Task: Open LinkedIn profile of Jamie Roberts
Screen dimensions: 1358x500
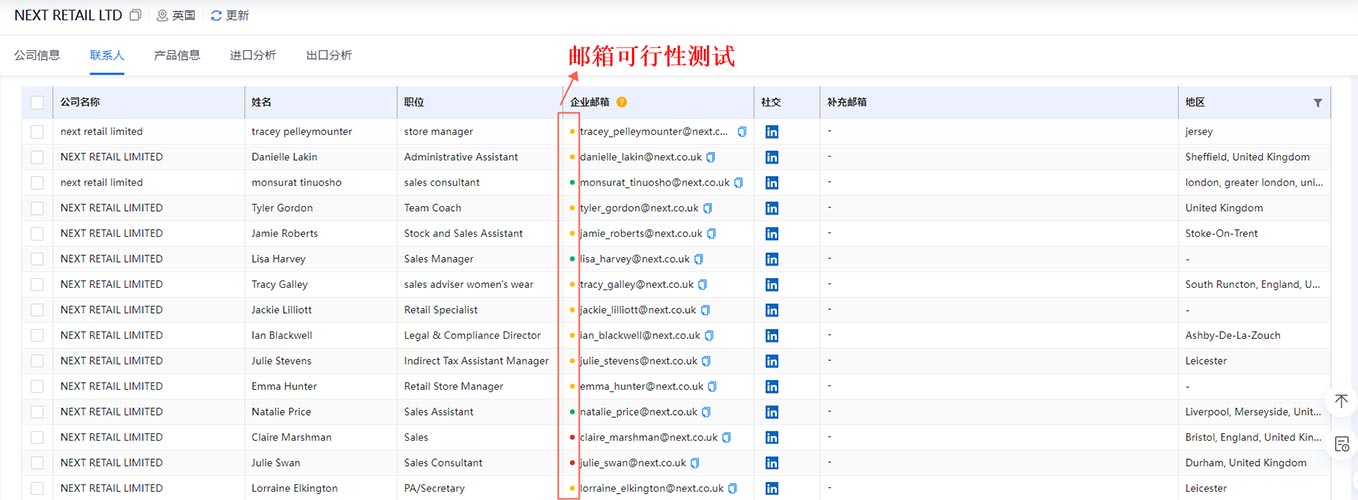Action: coord(772,233)
